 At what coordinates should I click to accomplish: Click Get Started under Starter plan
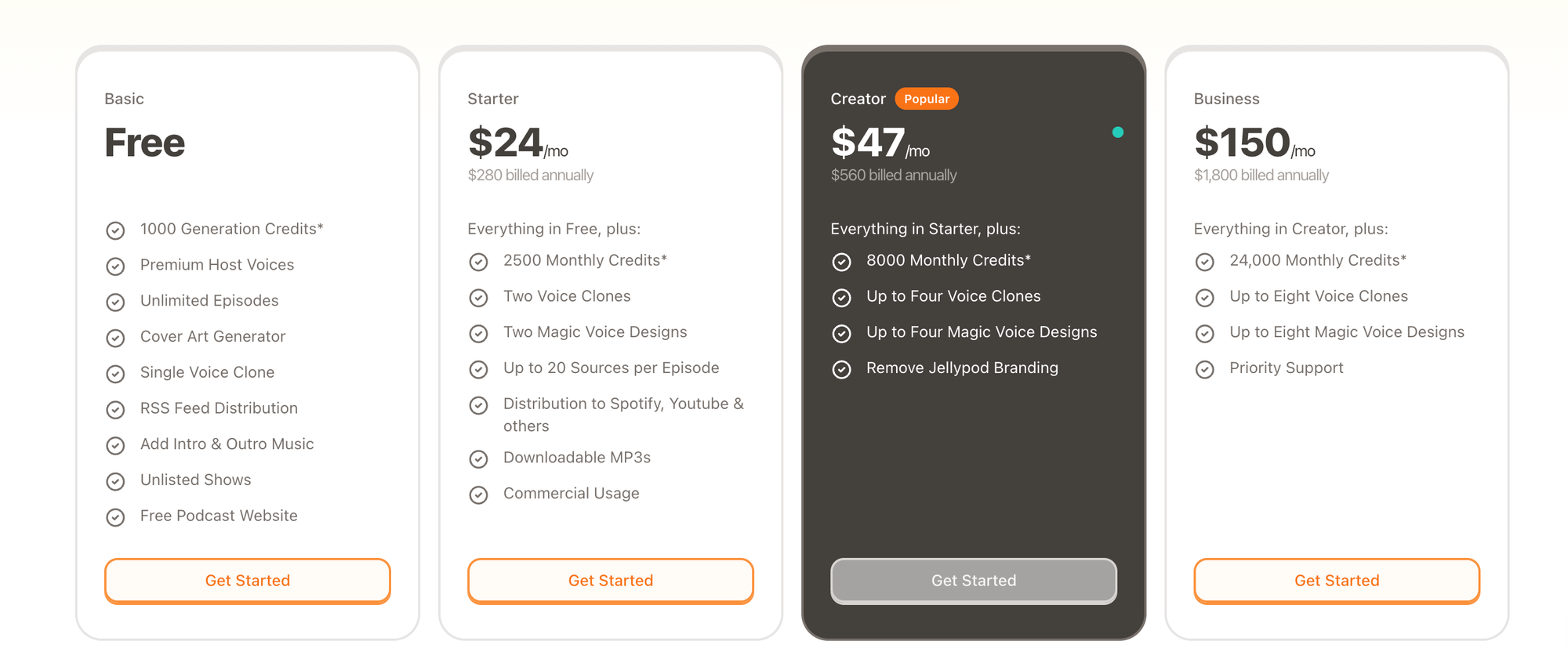[611, 581]
